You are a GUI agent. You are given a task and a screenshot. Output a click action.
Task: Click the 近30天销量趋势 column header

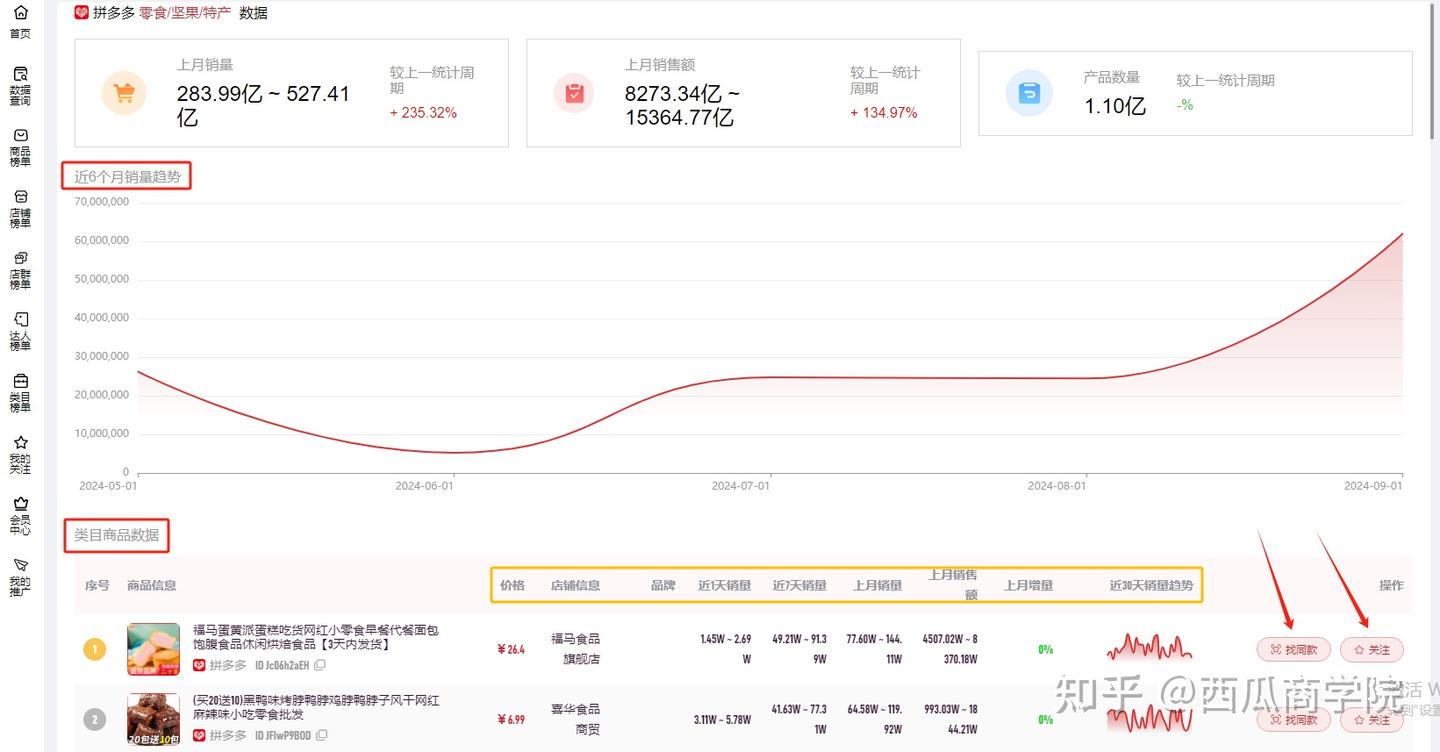tap(1151, 585)
